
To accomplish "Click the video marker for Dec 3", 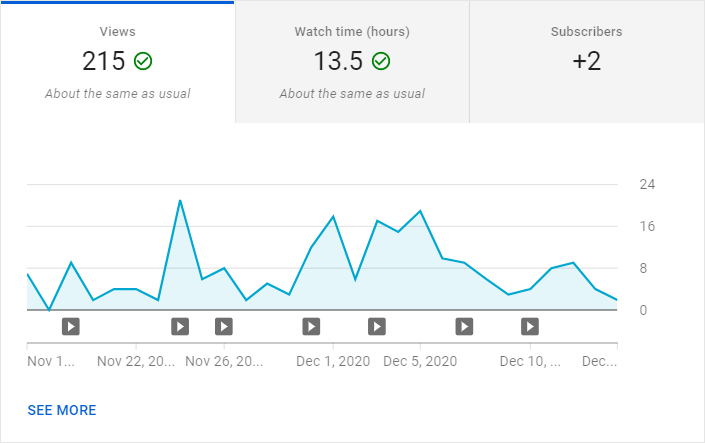I will (x=377, y=327).
